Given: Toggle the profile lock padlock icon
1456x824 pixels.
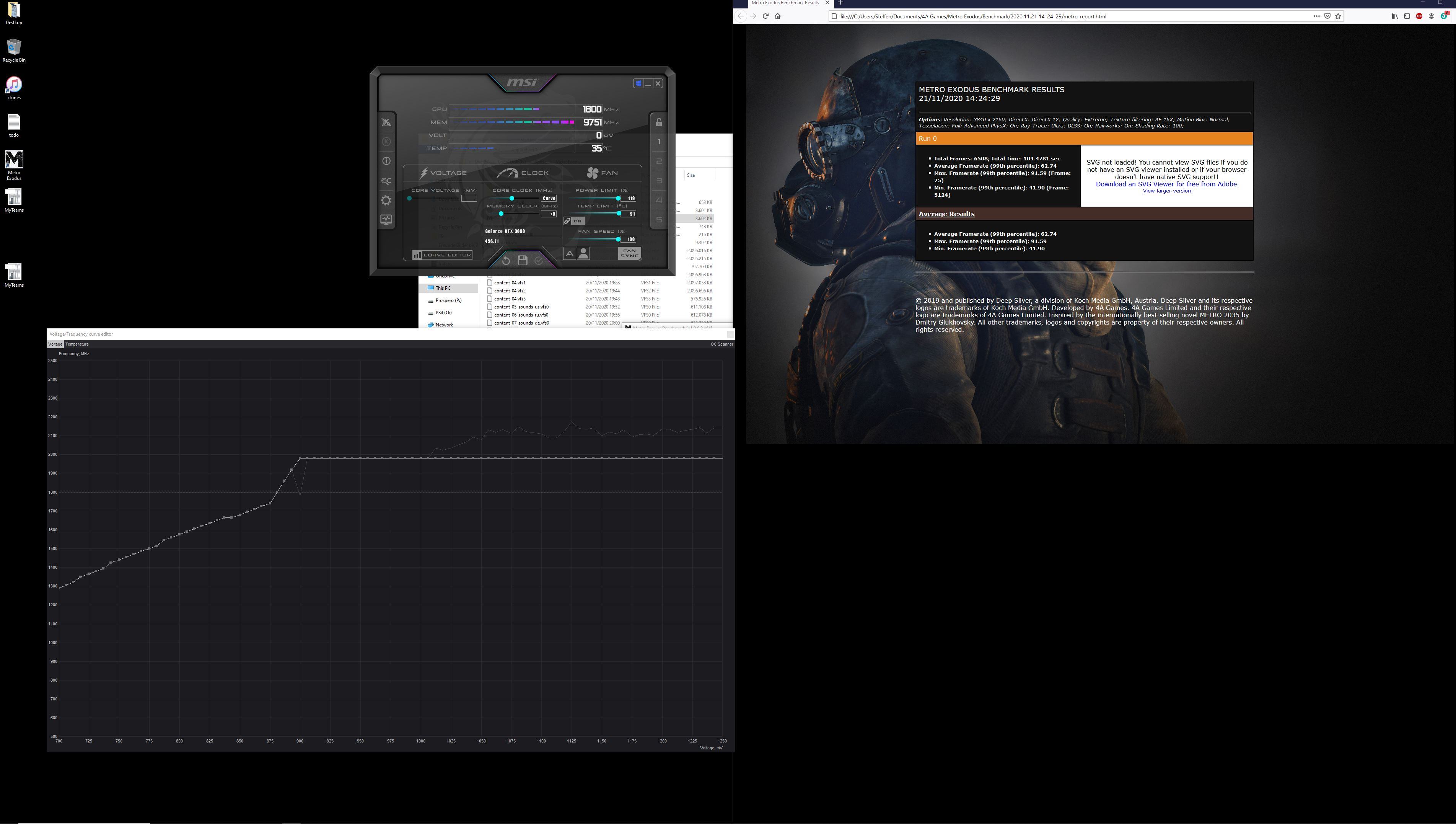Looking at the screenshot, I should click(659, 122).
